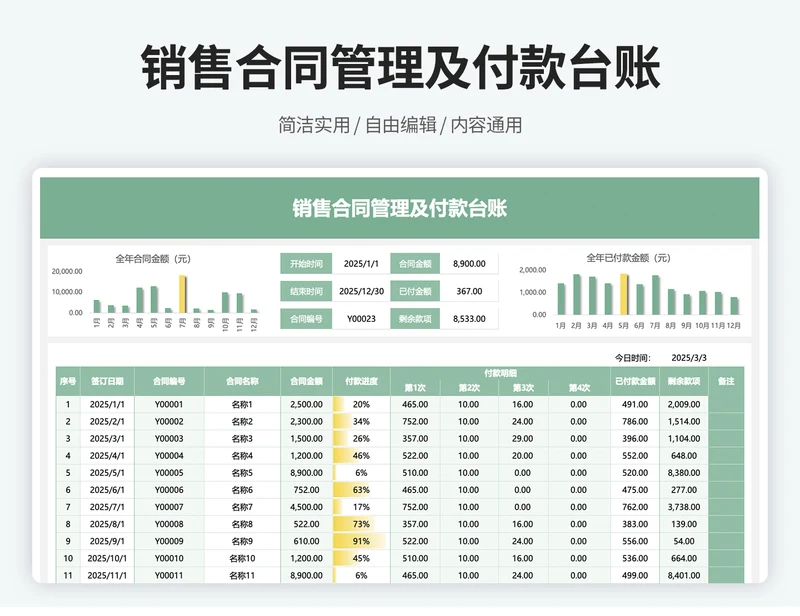This screenshot has width=800, height=616.
Task: Click the 73% progress bar for Y00008
Action: point(361,524)
